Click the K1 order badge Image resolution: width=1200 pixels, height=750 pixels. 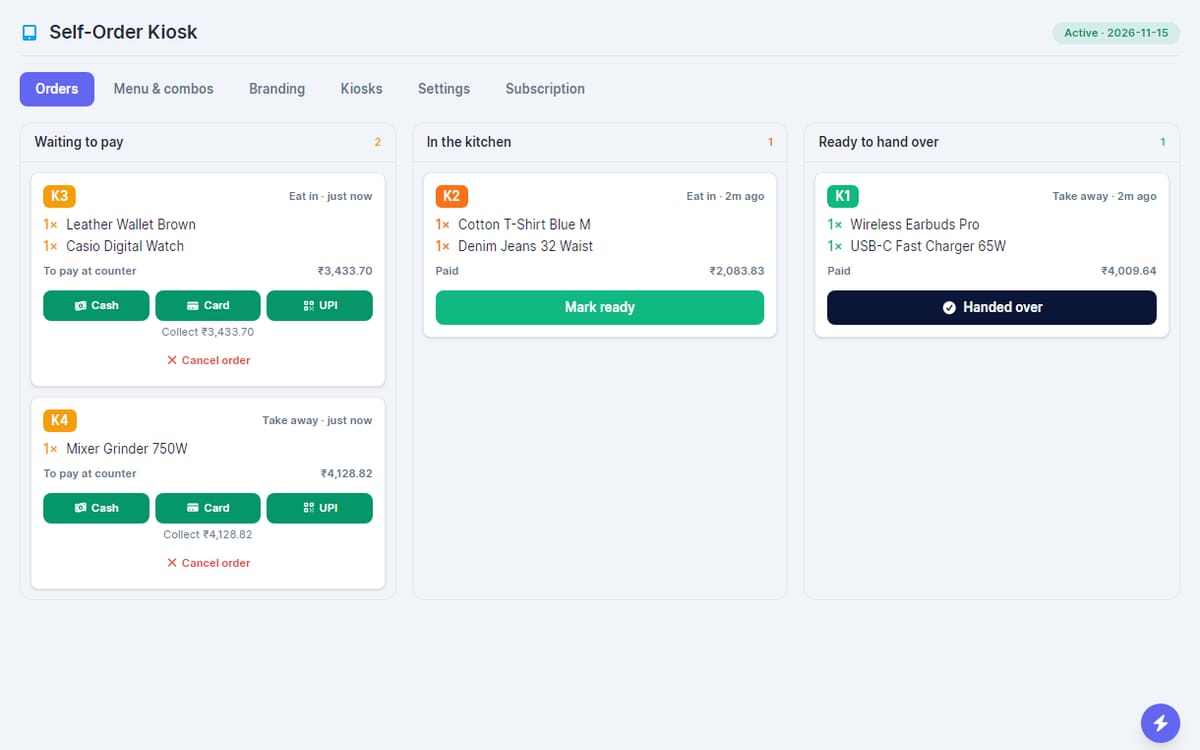[843, 196]
